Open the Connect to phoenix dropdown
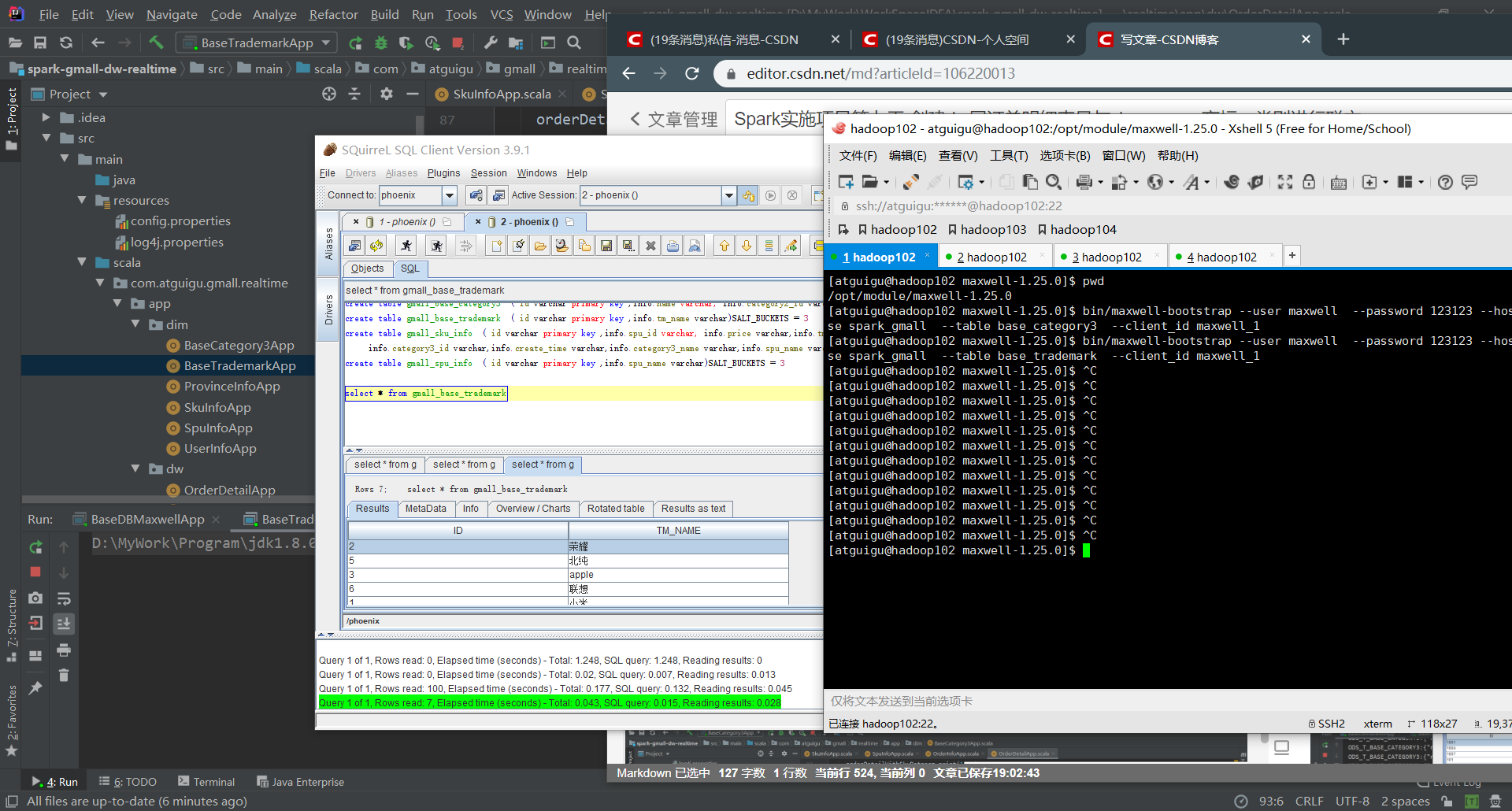Image resolution: width=1512 pixels, height=811 pixels. (x=450, y=195)
